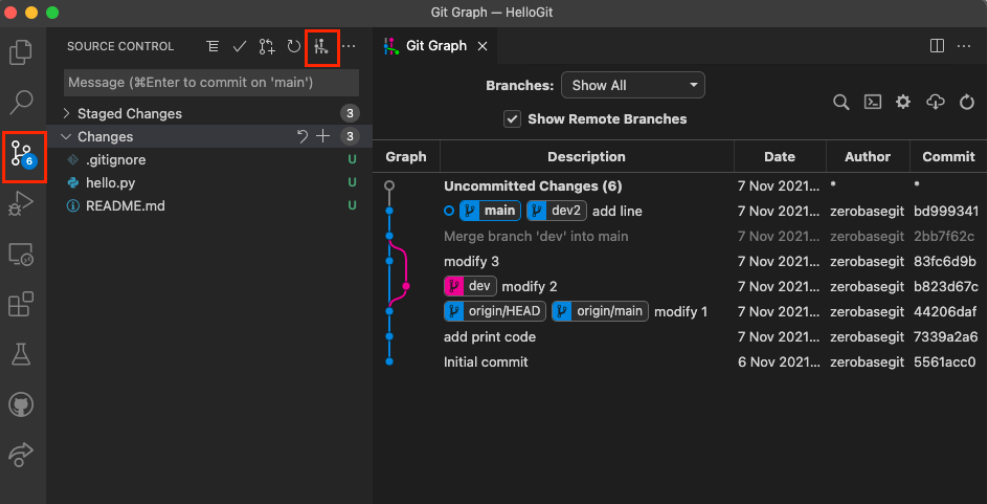
Task: Fetch from remotes cloud icon
Action: click(x=935, y=102)
